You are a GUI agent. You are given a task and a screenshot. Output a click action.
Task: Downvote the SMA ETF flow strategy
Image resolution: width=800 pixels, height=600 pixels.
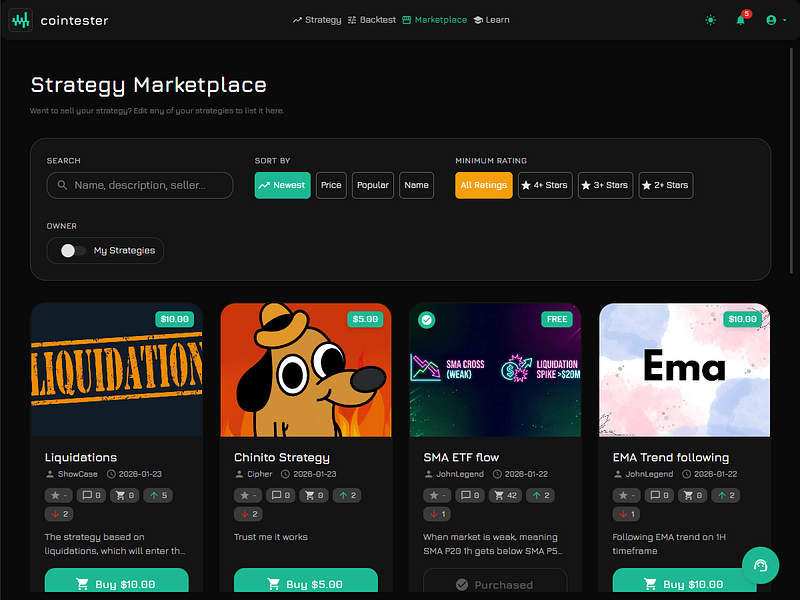pos(437,514)
